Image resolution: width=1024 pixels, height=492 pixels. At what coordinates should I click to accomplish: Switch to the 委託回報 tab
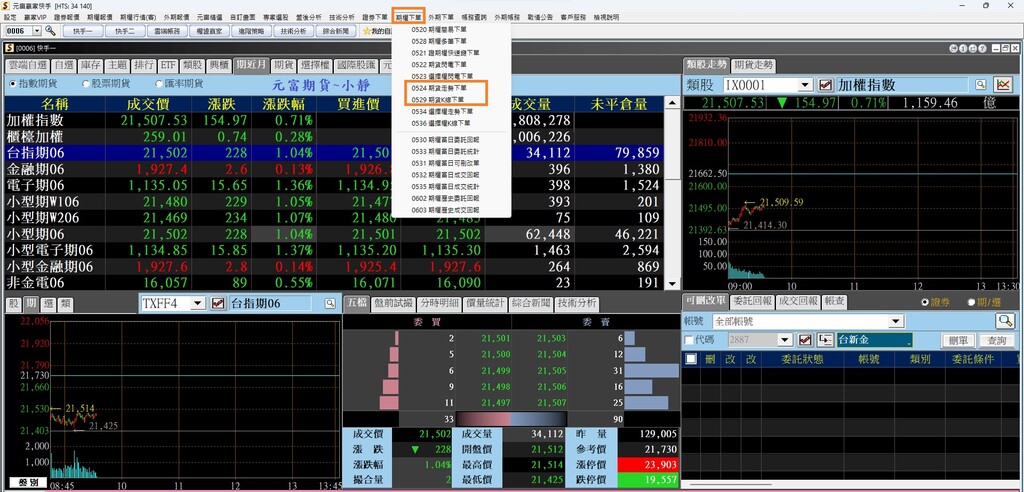tap(752, 302)
